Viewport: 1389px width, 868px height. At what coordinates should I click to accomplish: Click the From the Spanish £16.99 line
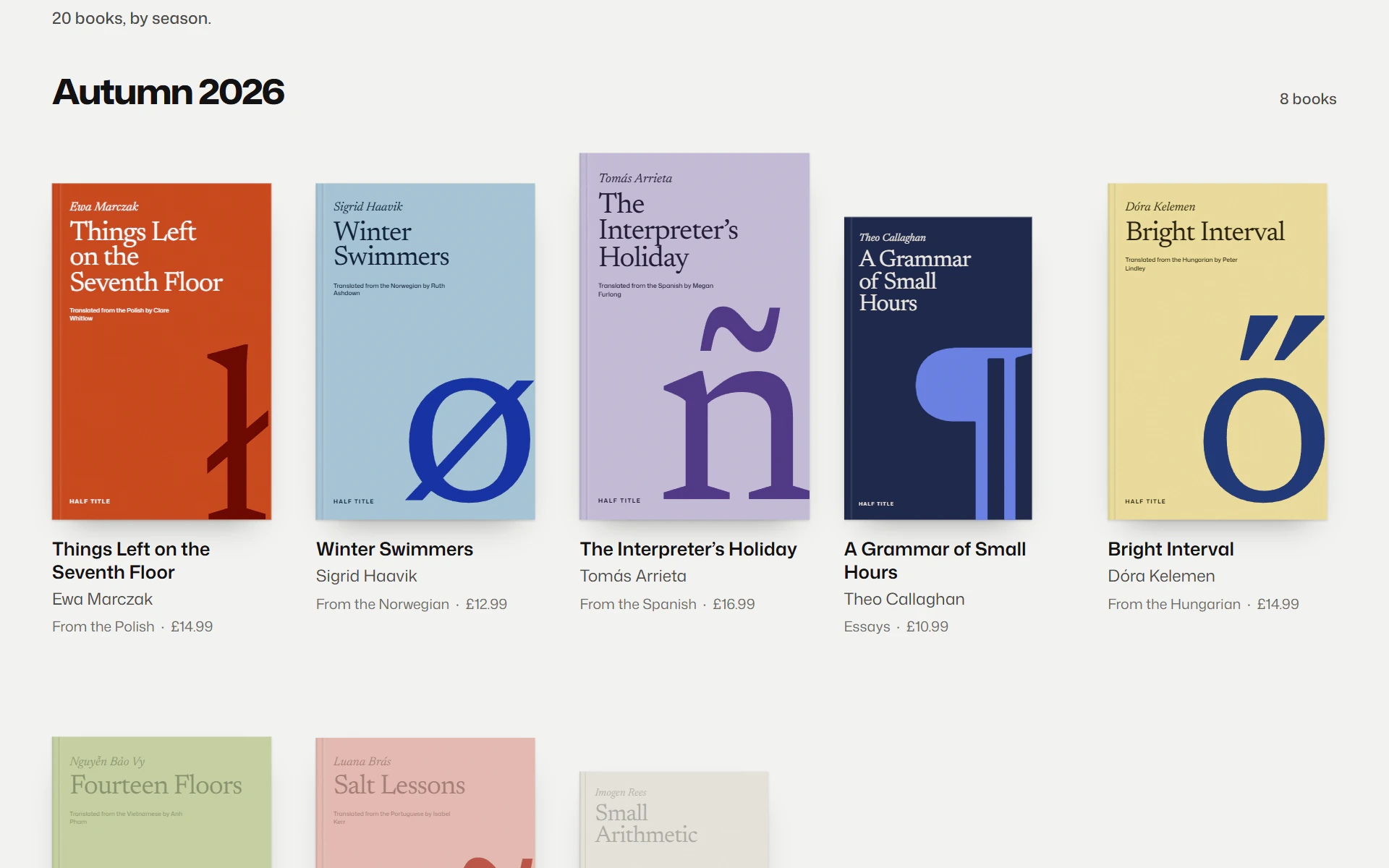click(x=667, y=604)
